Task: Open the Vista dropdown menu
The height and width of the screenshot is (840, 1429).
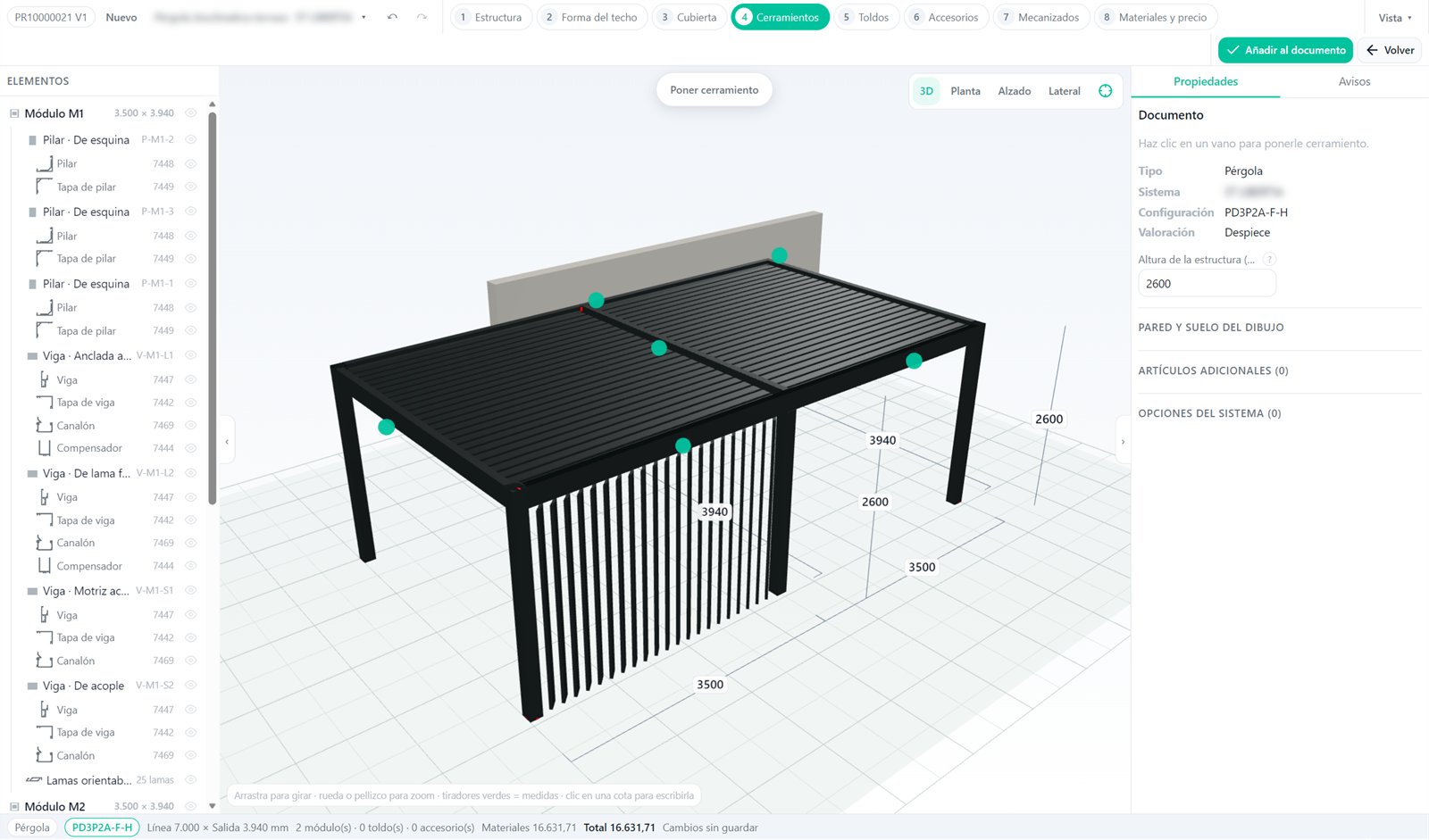Action: pyautogui.click(x=1395, y=18)
